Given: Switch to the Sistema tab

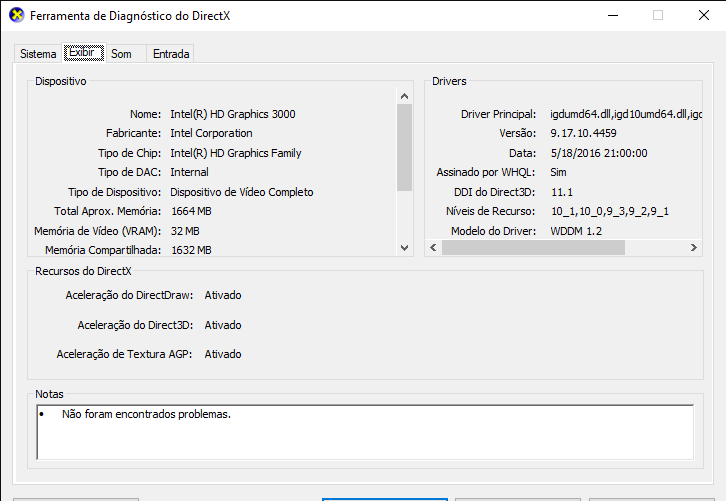Looking at the screenshot, I should pos(38,54).
